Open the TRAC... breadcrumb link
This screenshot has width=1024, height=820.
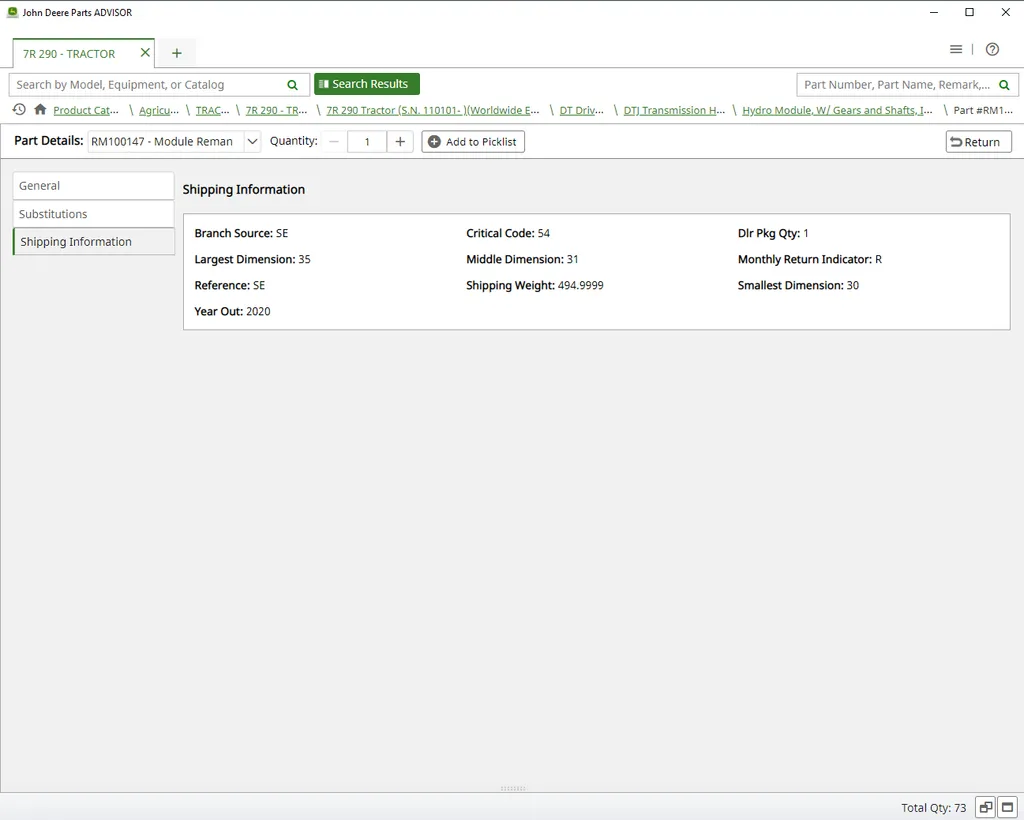coord(212,110)
